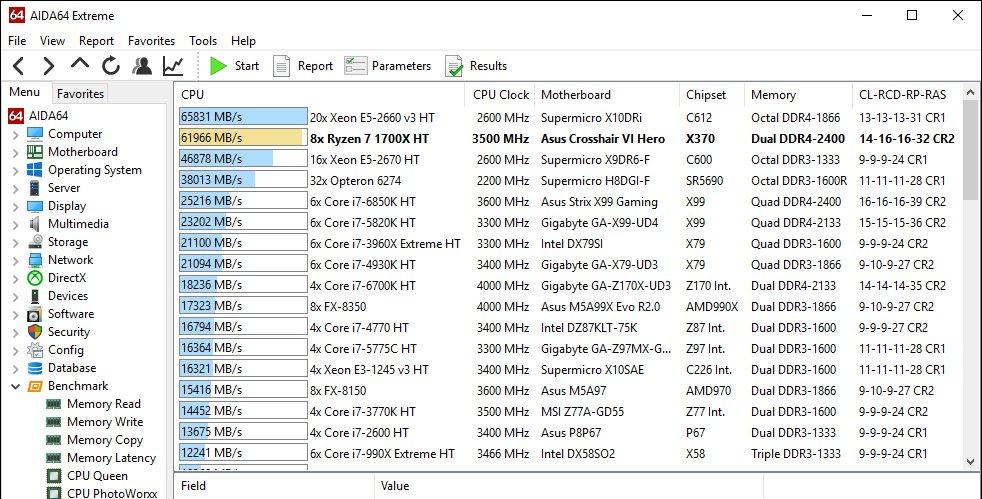Select the 8x FX-8350 result row
The height and width of the screenshot is (499, 982).
tap(569, 307)
